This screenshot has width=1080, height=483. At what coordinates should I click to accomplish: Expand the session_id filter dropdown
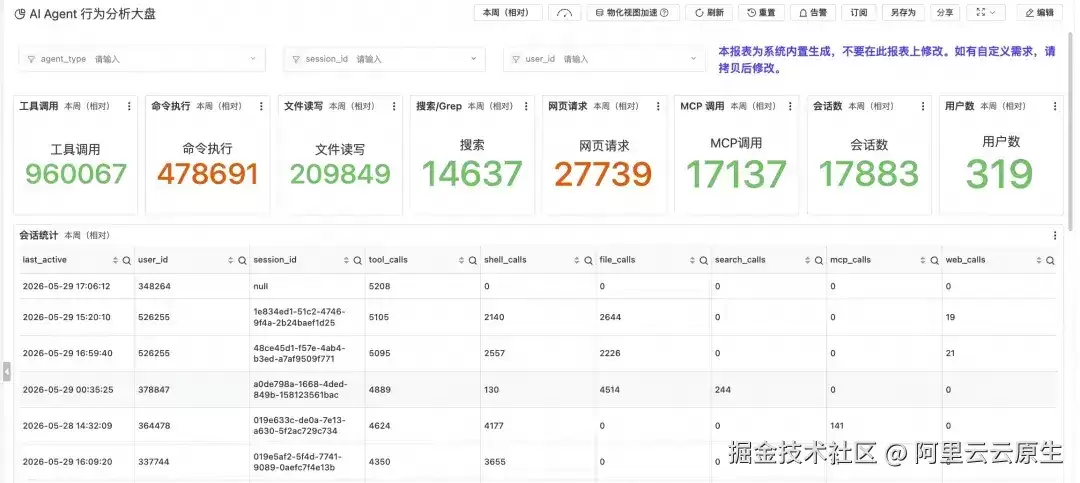(384, 59)
